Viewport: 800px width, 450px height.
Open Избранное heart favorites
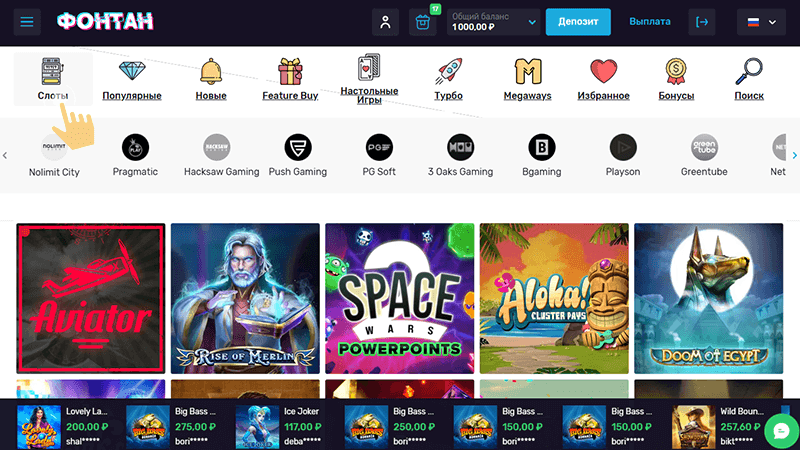coord(604,79)
